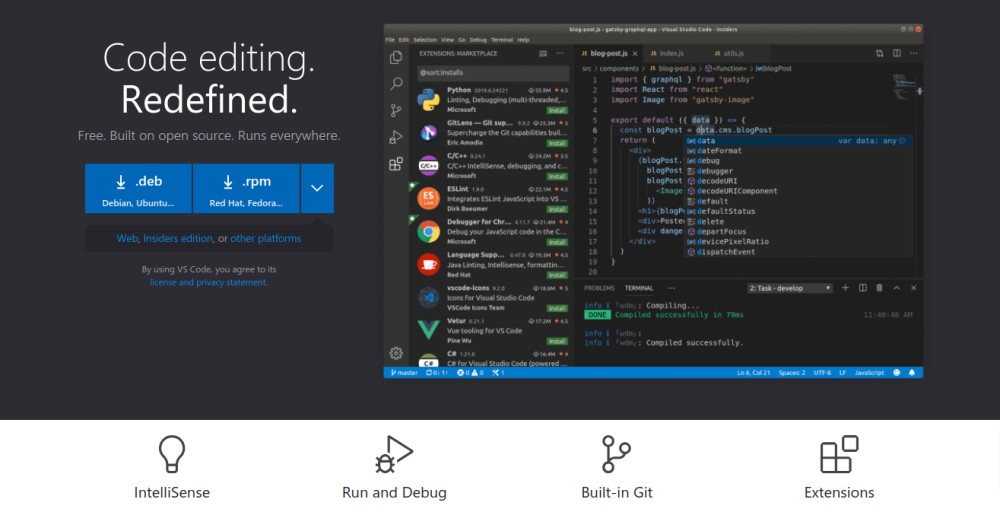Open the Source Control branch icon in activity bar

click(x=396, y=110)
